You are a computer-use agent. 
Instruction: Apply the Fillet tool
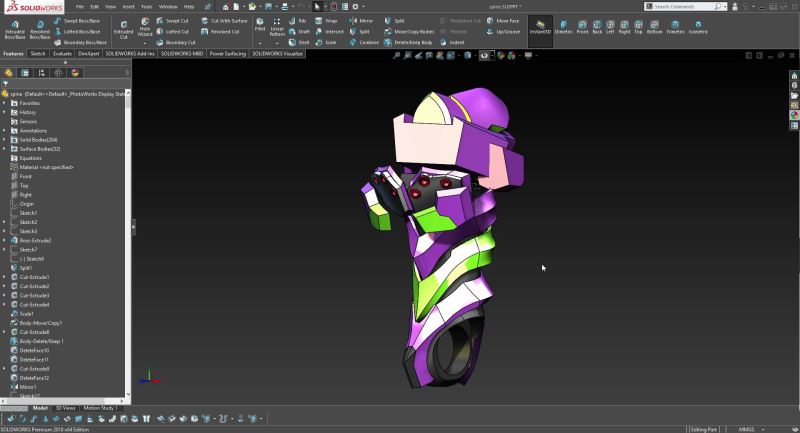point(260,24)
